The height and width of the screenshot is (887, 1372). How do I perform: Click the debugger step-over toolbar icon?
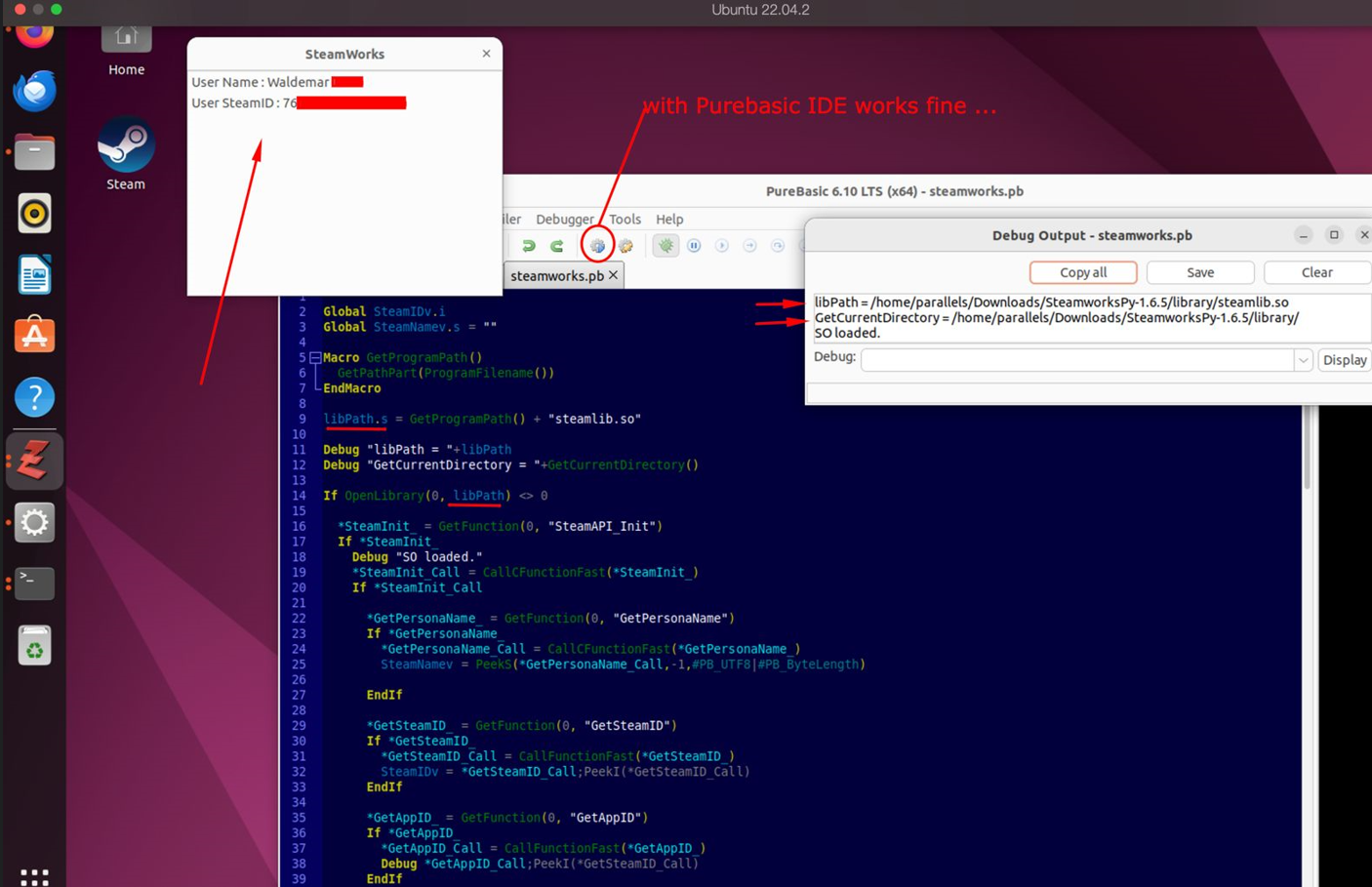coord(778,246)
